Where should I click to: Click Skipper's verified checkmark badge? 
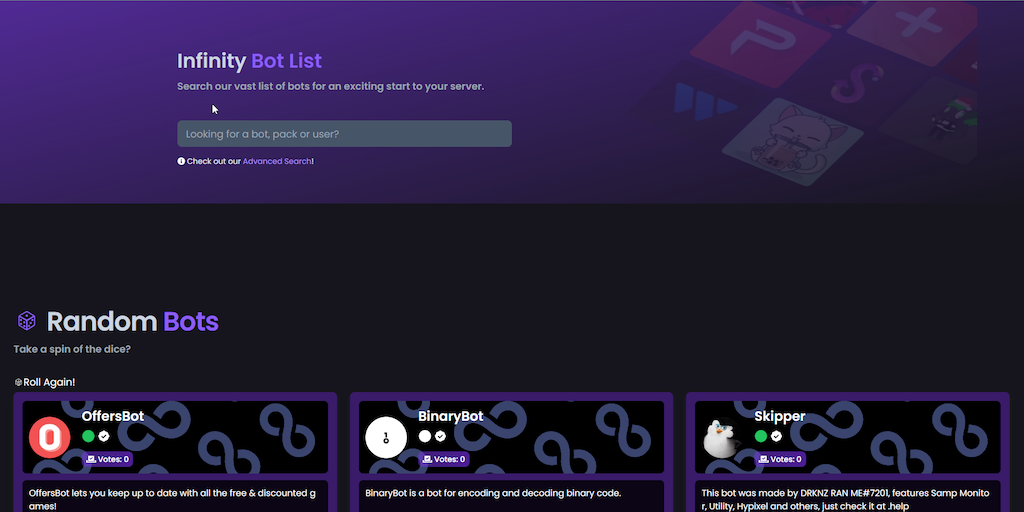[x=776, y=436]
